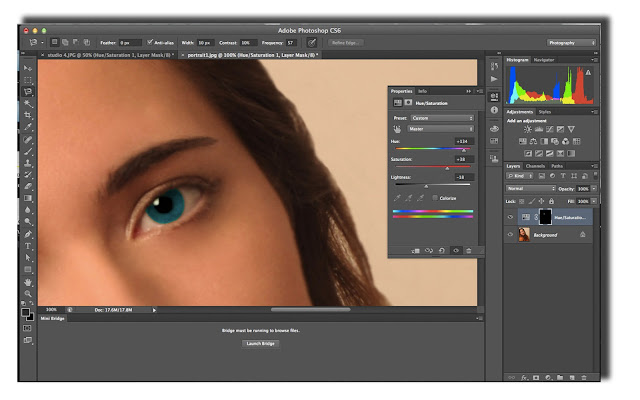Switch to the Navigator tab

coord(544,60)
